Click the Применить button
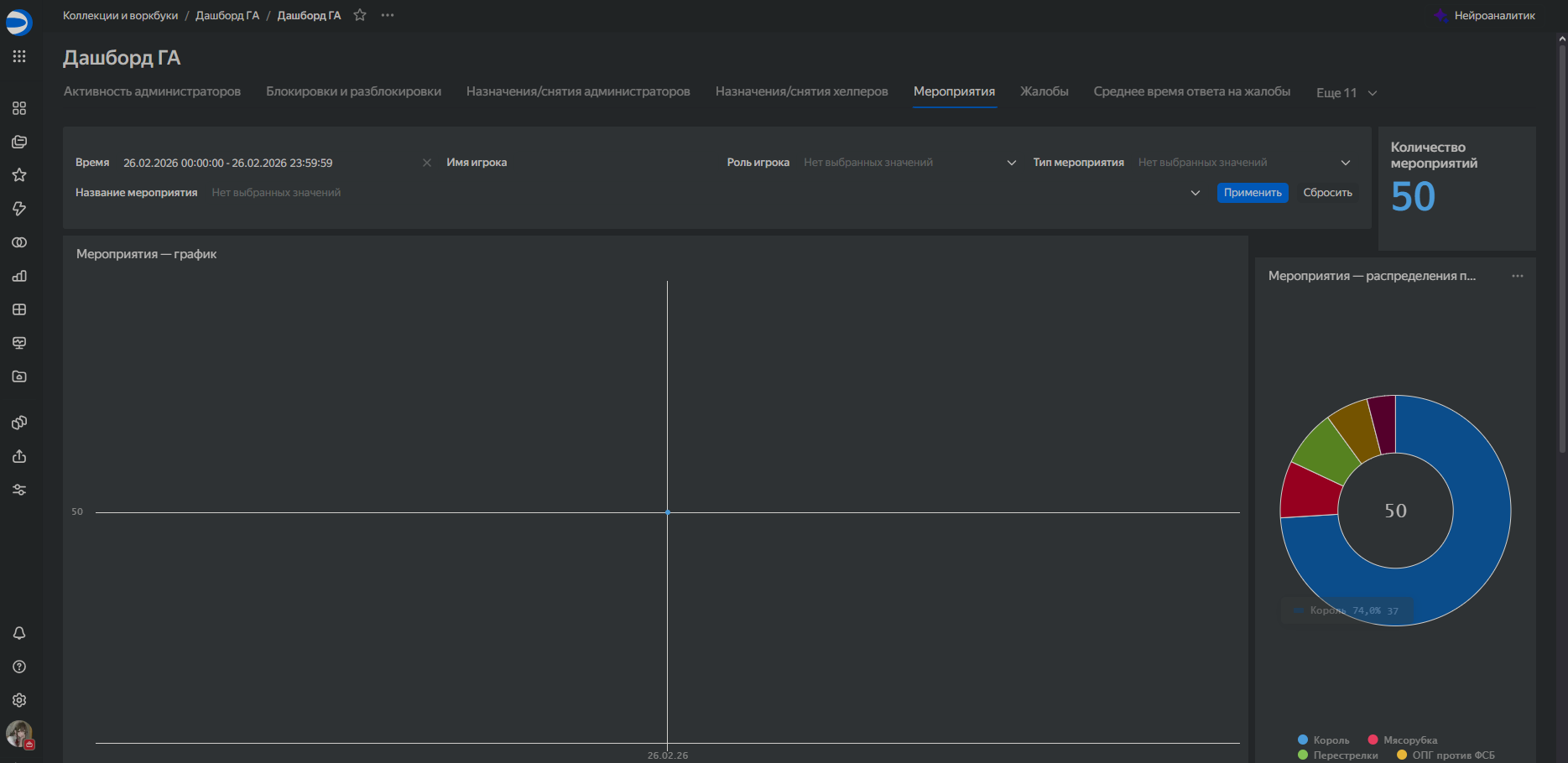The height and width of the screenshot is (763, 1568). tap(1252, 193)
